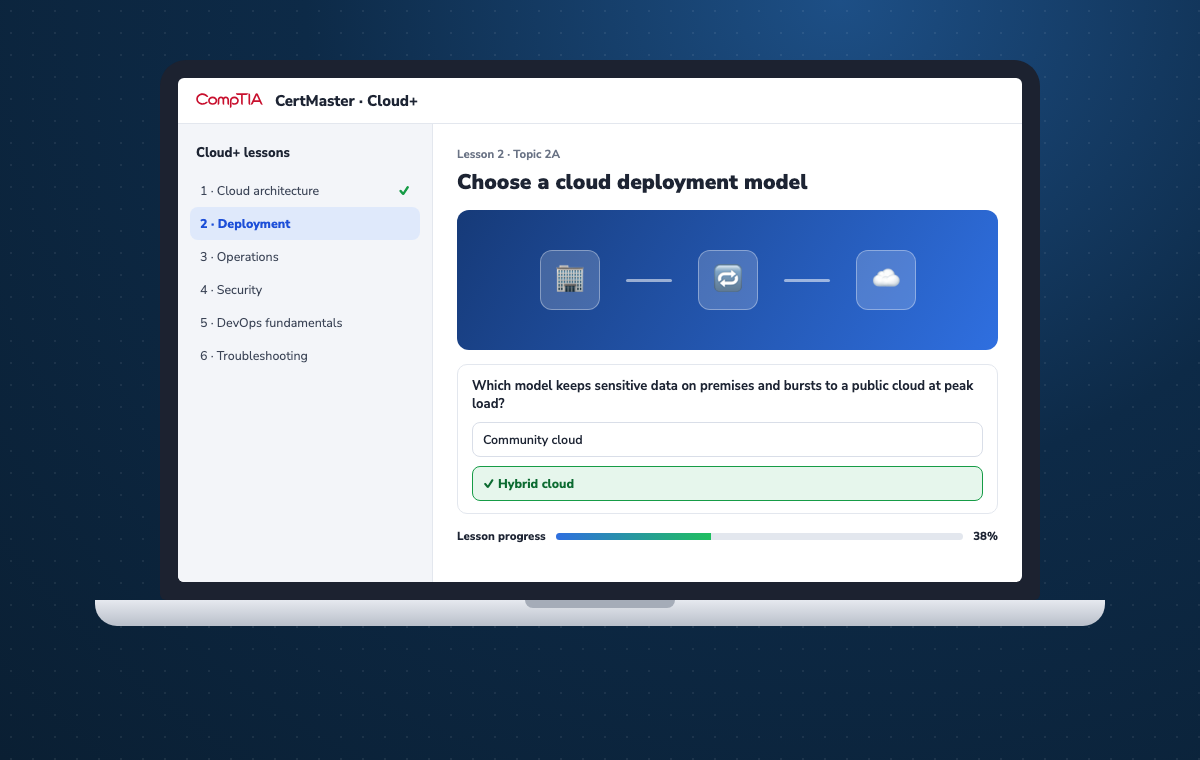Click the CertMaster · Cloud+ title
1200x760 pixels.
click(346, 101)
